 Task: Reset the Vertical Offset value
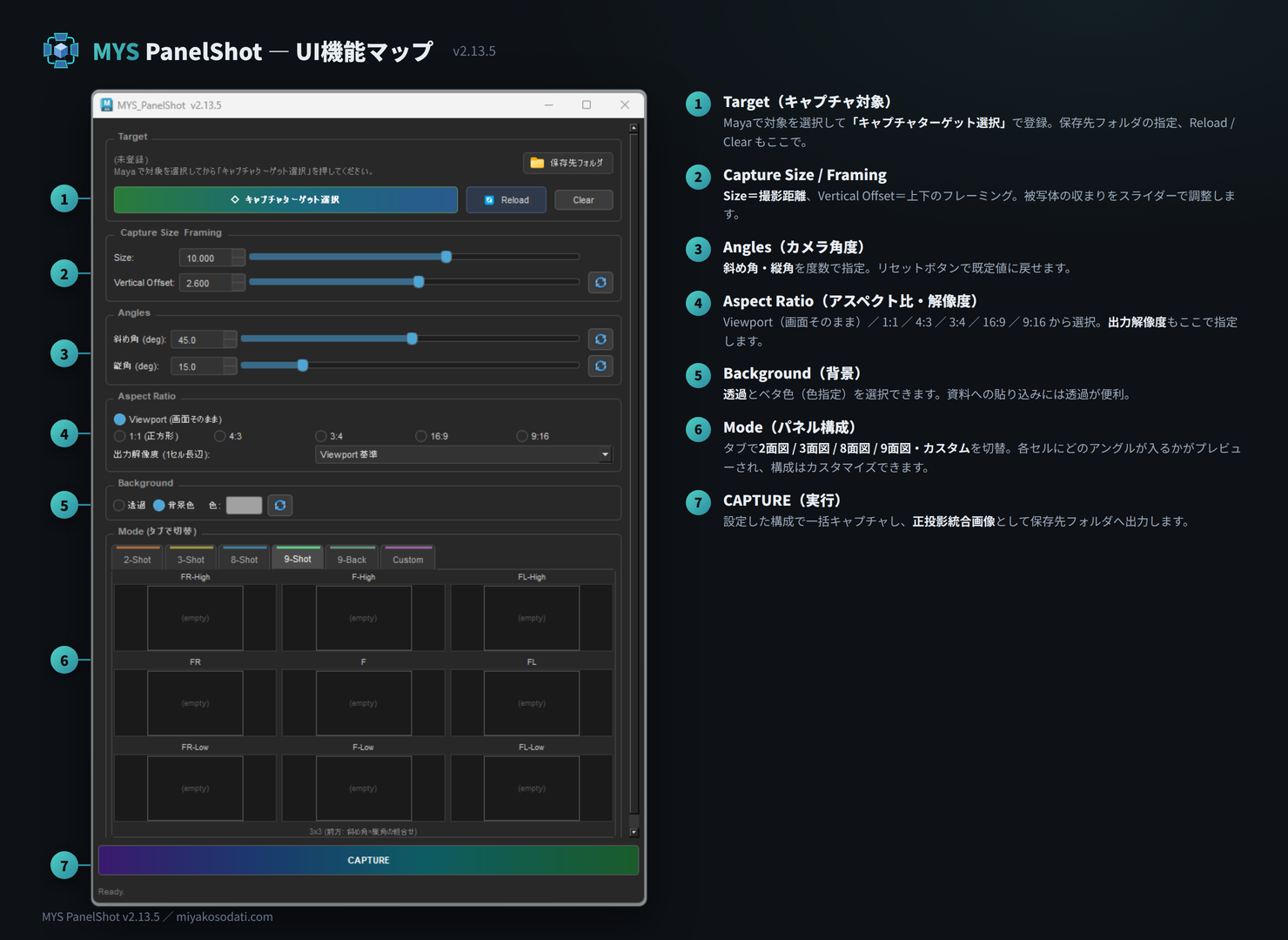tap(600, 283)
